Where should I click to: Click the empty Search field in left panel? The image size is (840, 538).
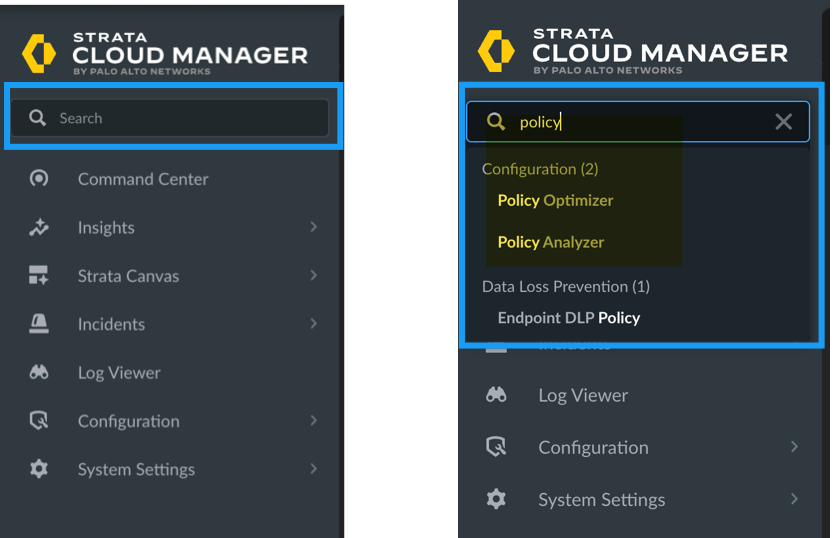coord(180,118)
